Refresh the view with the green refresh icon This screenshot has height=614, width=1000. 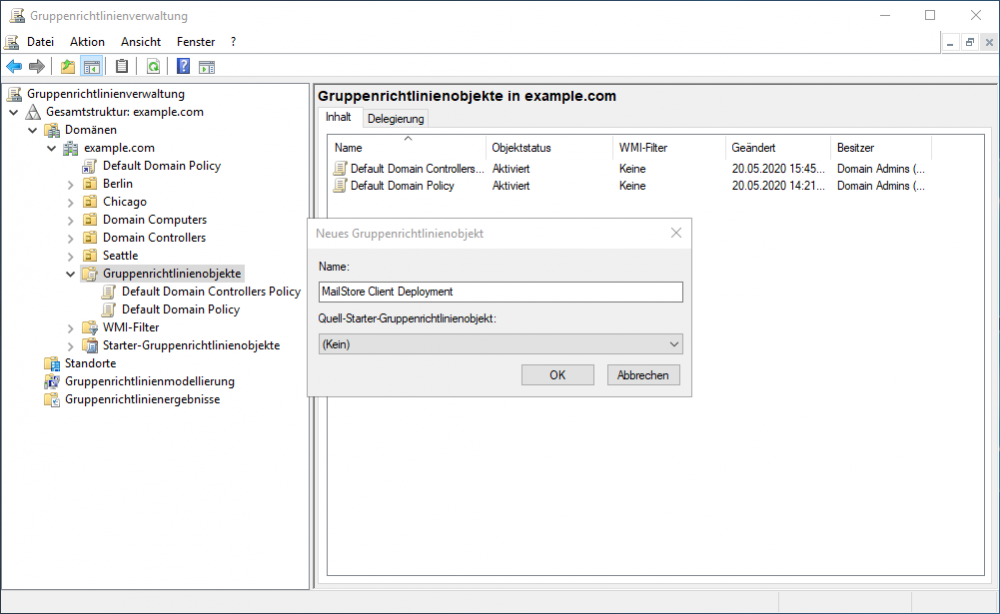coord(153,66)
